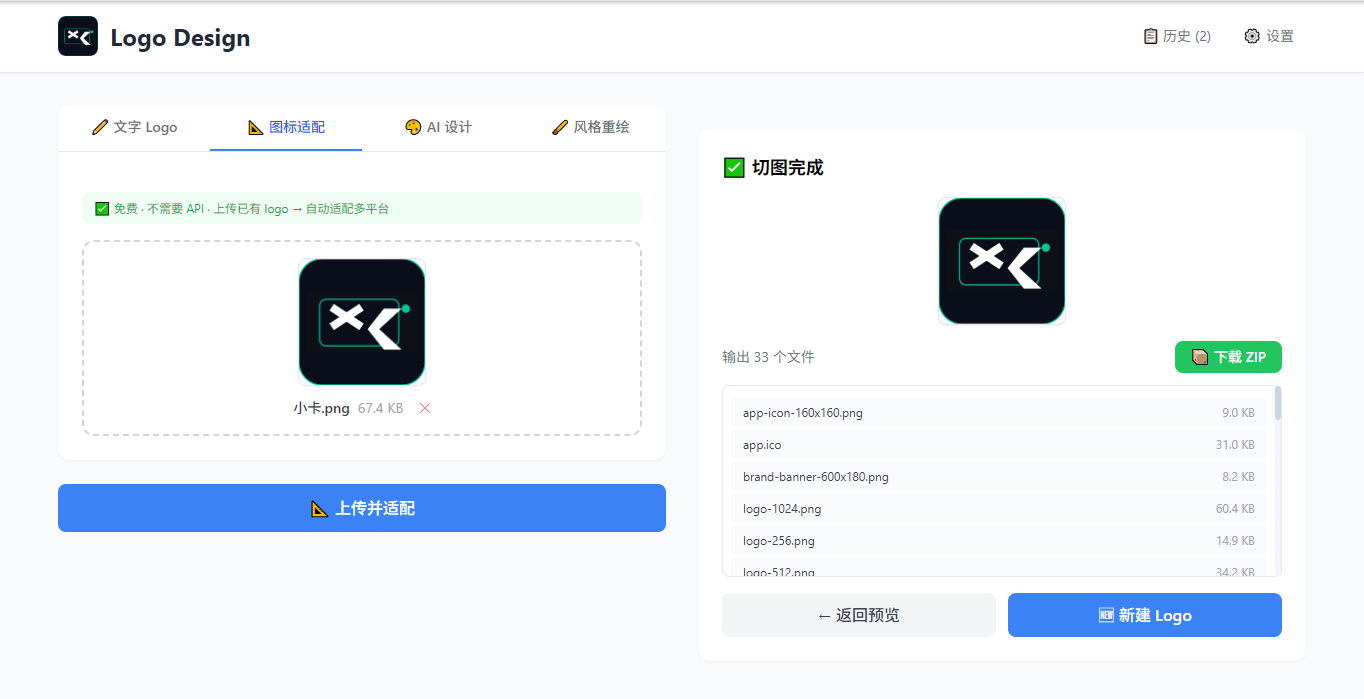This screenshot has height=699, width=1364.
Task: Click the palette icon on AI 设计 tab
Action: click(x=413, y=127)
